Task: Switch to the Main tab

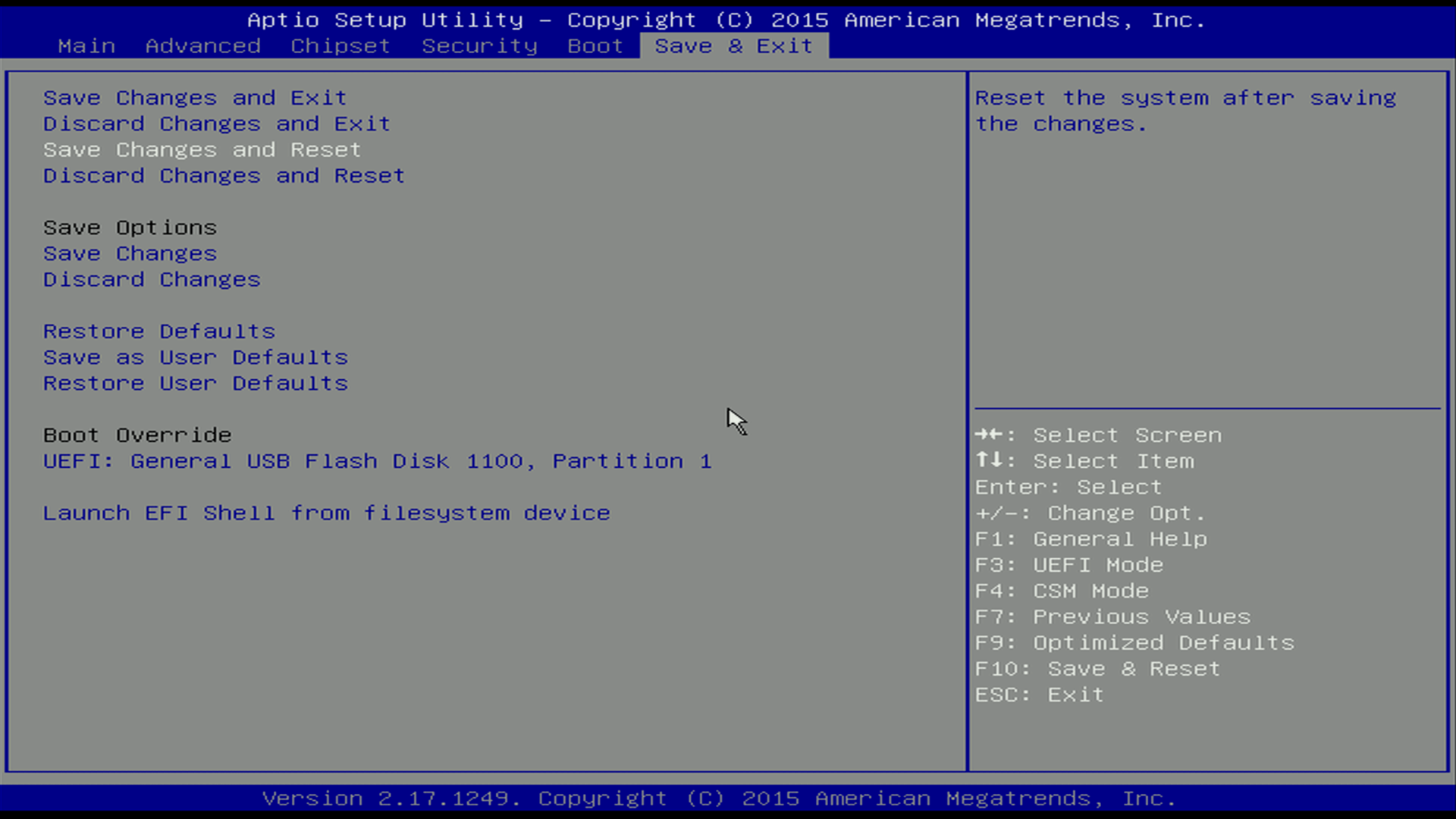Action: (86, 45)
